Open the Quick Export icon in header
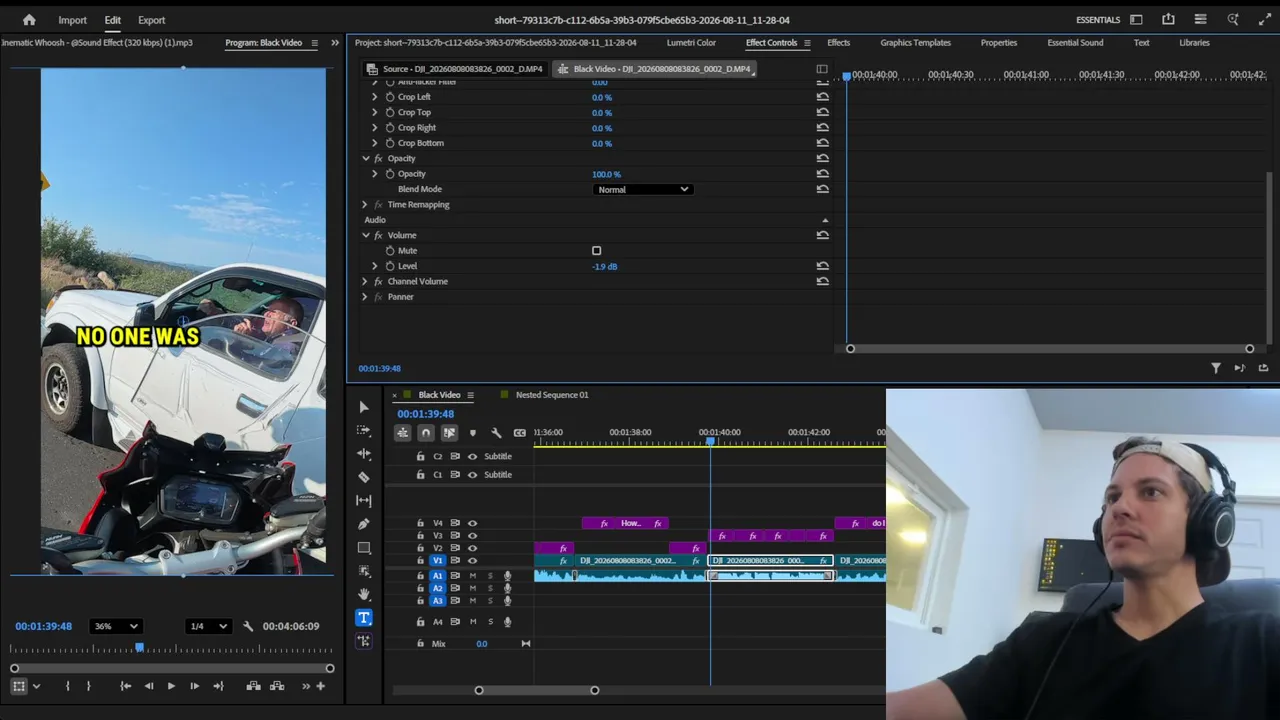1280x720 pixels. (1168, 20)
